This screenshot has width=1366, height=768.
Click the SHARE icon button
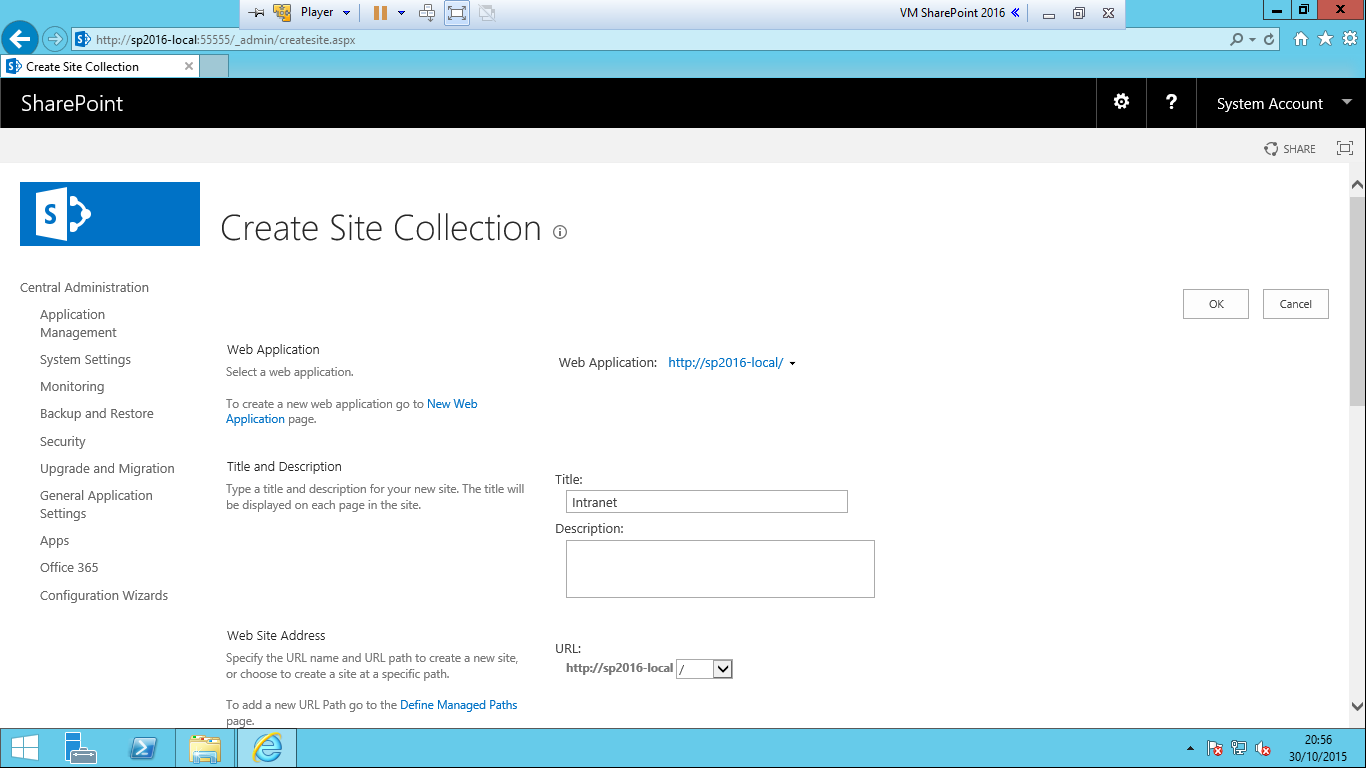click(1290, 149)
